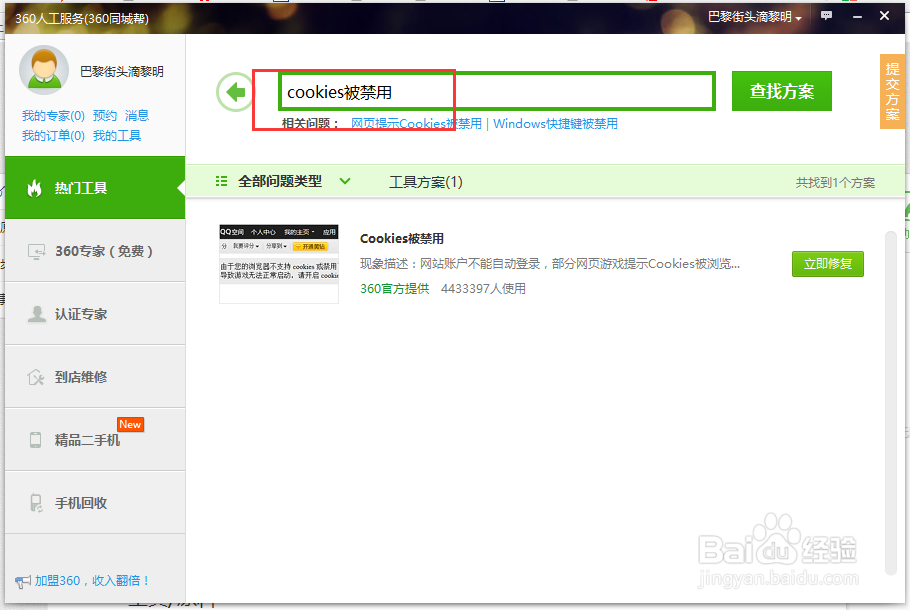Open the 认证专家 sidebar item
The image size is (910, 610).
(95, 314)
